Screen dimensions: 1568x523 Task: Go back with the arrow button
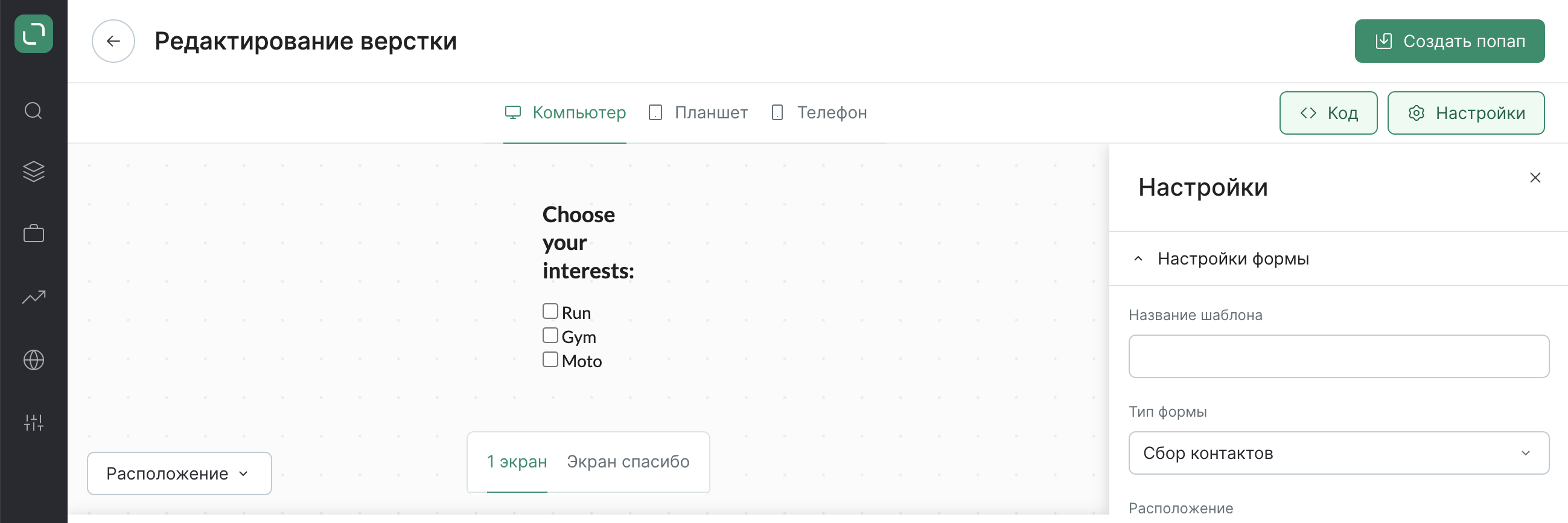pyautogui.click(x=113, y=41)
